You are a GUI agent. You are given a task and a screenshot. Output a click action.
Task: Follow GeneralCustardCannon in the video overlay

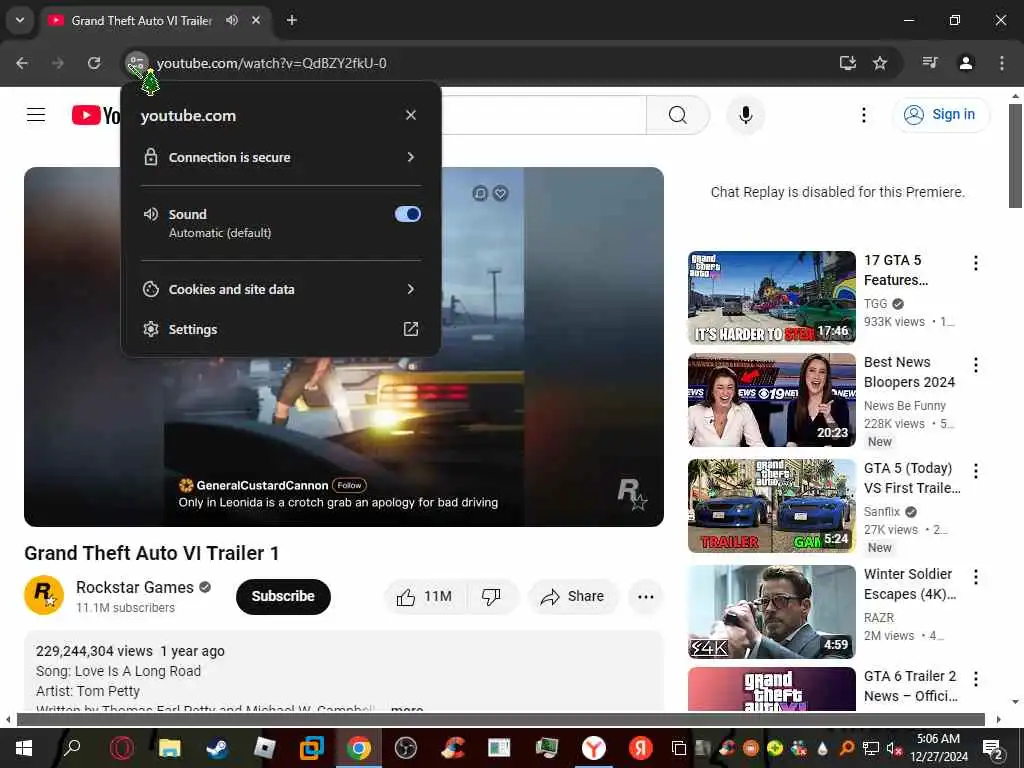(x=349, y=485)
